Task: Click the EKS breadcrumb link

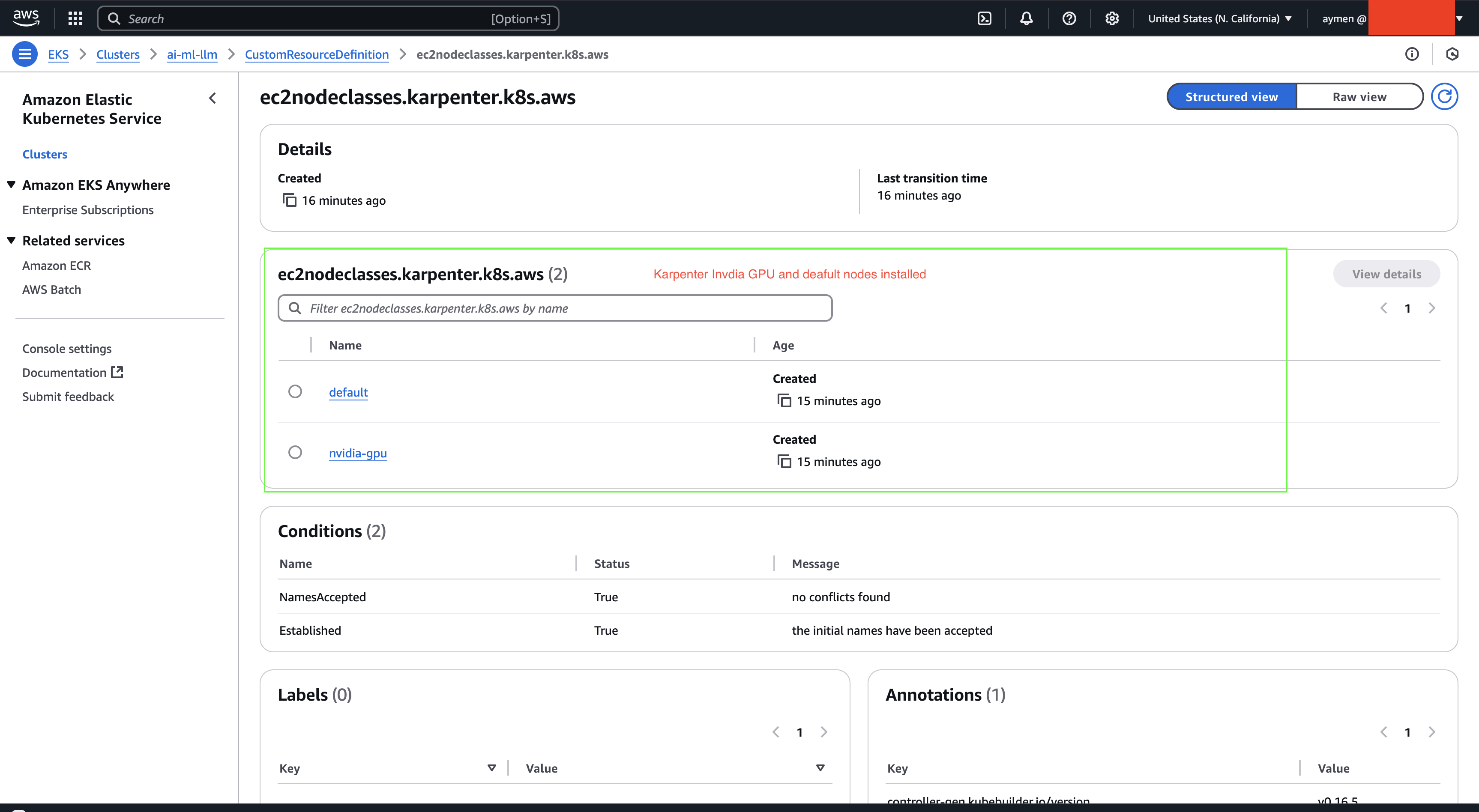Action: 58,54
